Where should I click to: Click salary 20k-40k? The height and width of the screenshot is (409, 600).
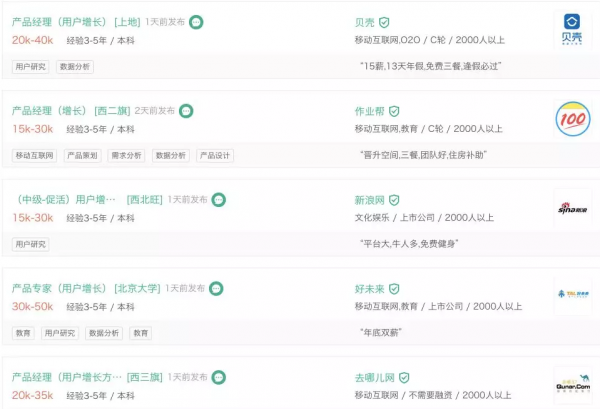33,40
